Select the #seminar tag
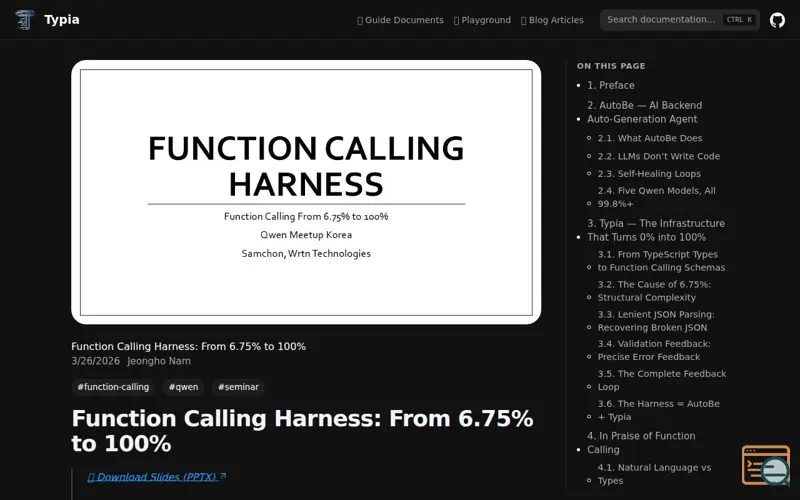The height and width of the screenshot is (500, 800). point(238,387)
